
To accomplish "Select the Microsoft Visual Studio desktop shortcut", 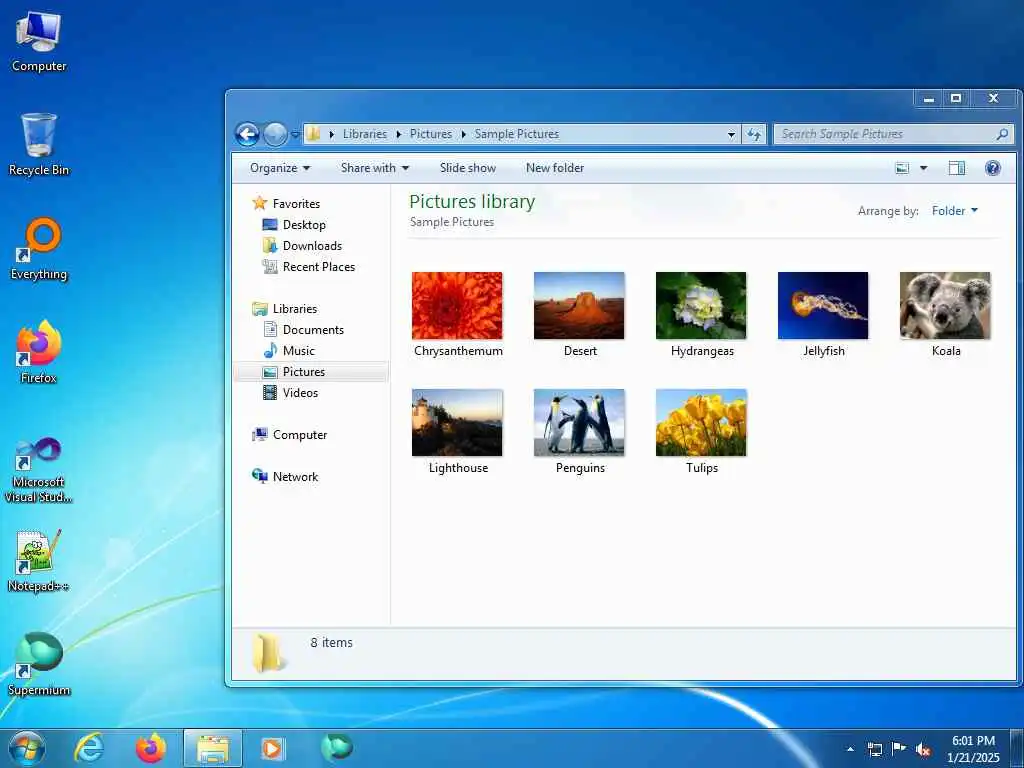I will click(39, 470).
